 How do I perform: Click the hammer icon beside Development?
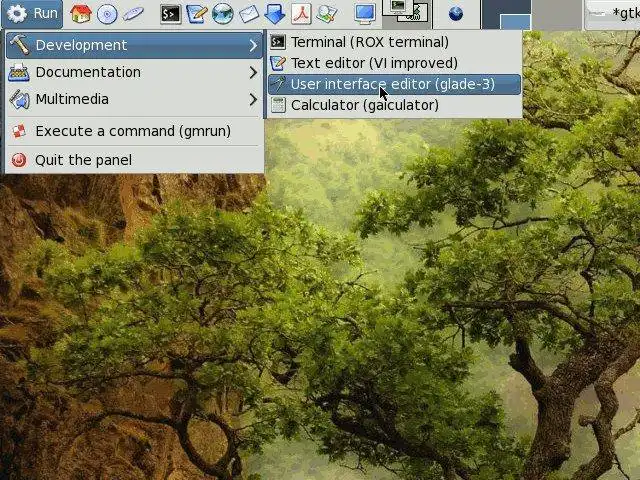pos(19,44)
